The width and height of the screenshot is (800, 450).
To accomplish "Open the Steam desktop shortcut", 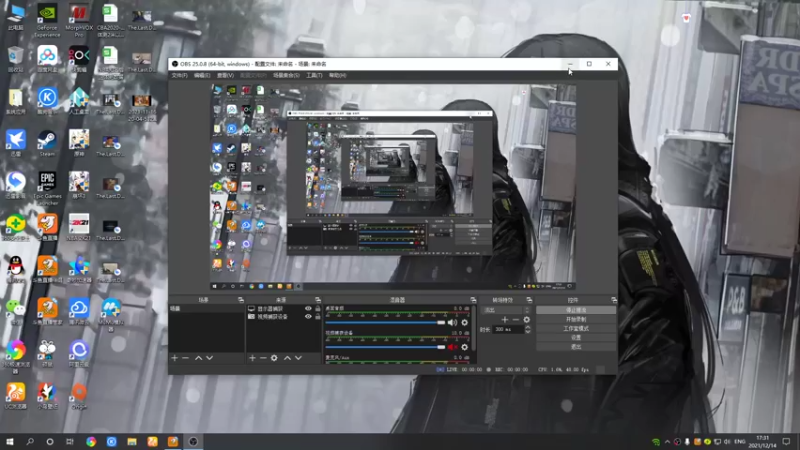I will click(x=47, y=143).
